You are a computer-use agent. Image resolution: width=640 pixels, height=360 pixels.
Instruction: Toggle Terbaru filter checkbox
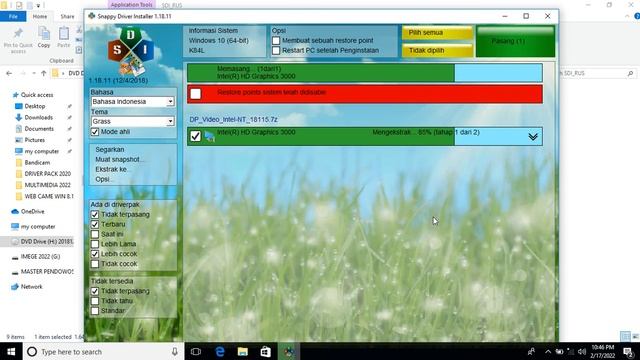[x=95, y=224]
